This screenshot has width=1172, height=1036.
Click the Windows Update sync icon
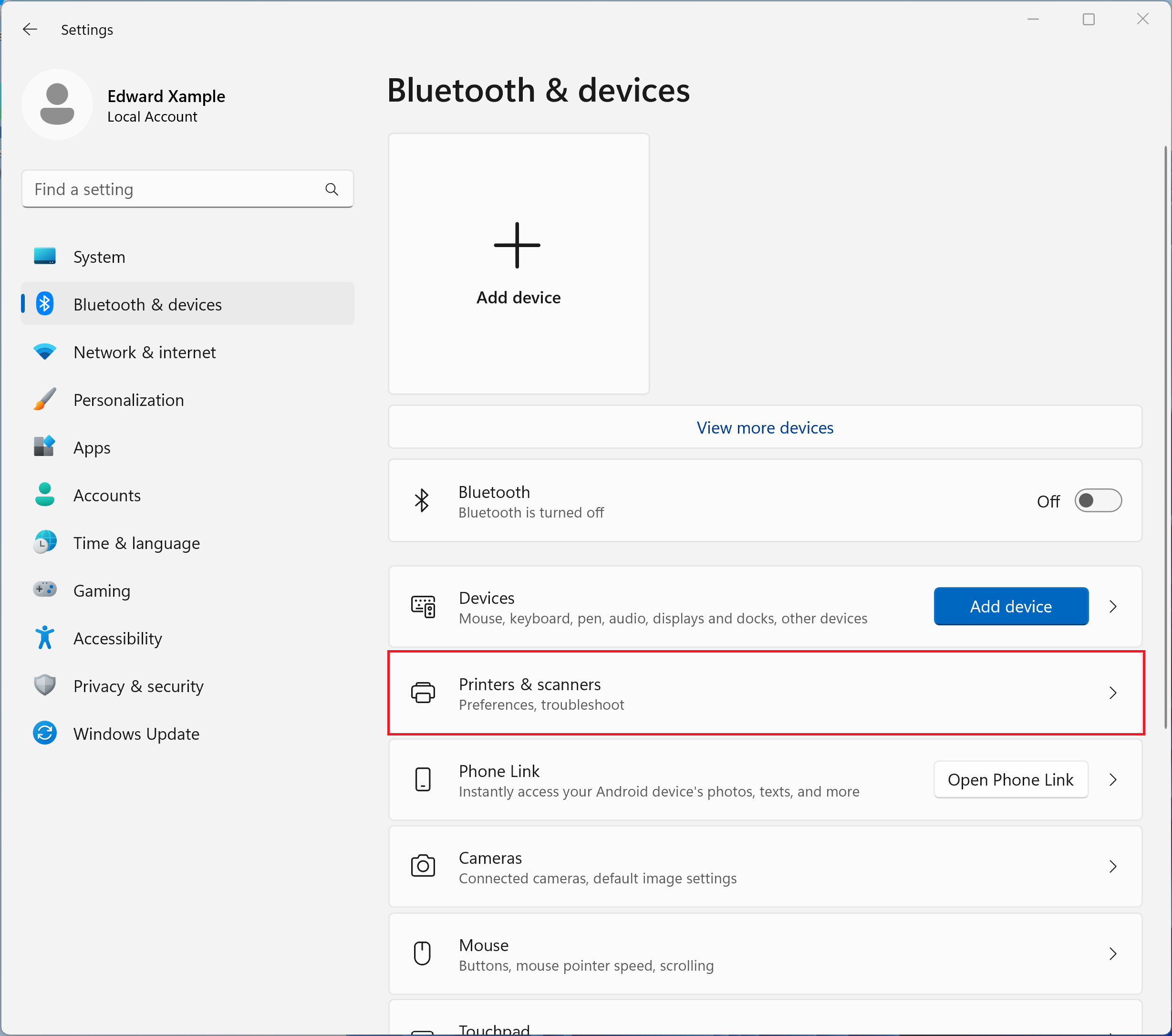[x=45, y=733]
